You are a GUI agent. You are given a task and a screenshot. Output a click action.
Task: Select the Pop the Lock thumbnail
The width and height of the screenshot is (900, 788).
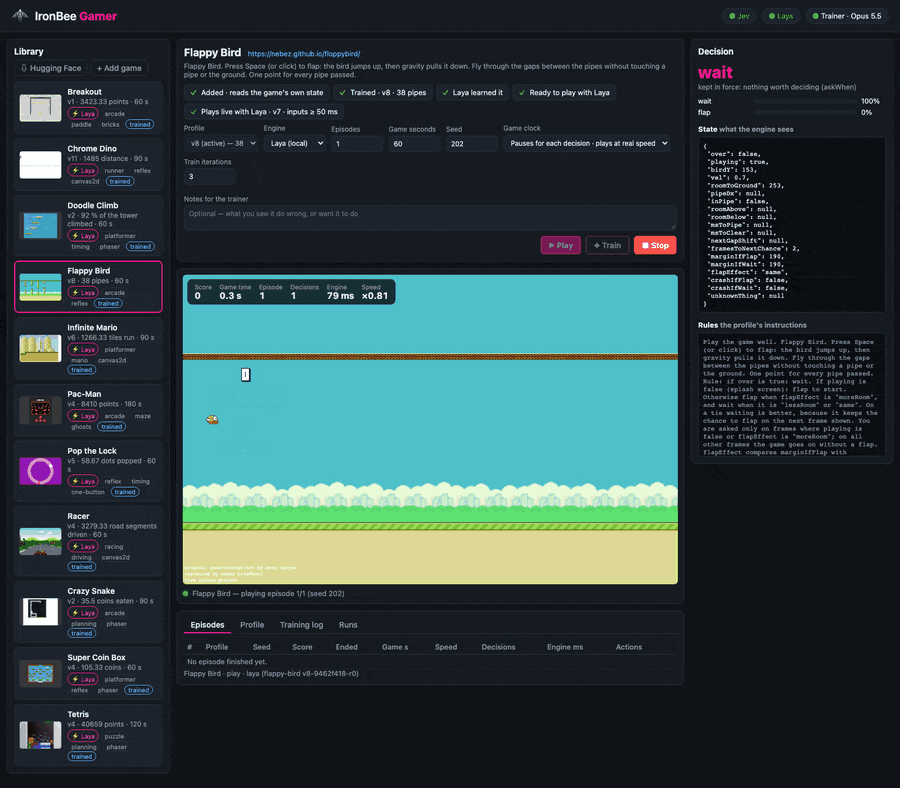tap(40, 471)
